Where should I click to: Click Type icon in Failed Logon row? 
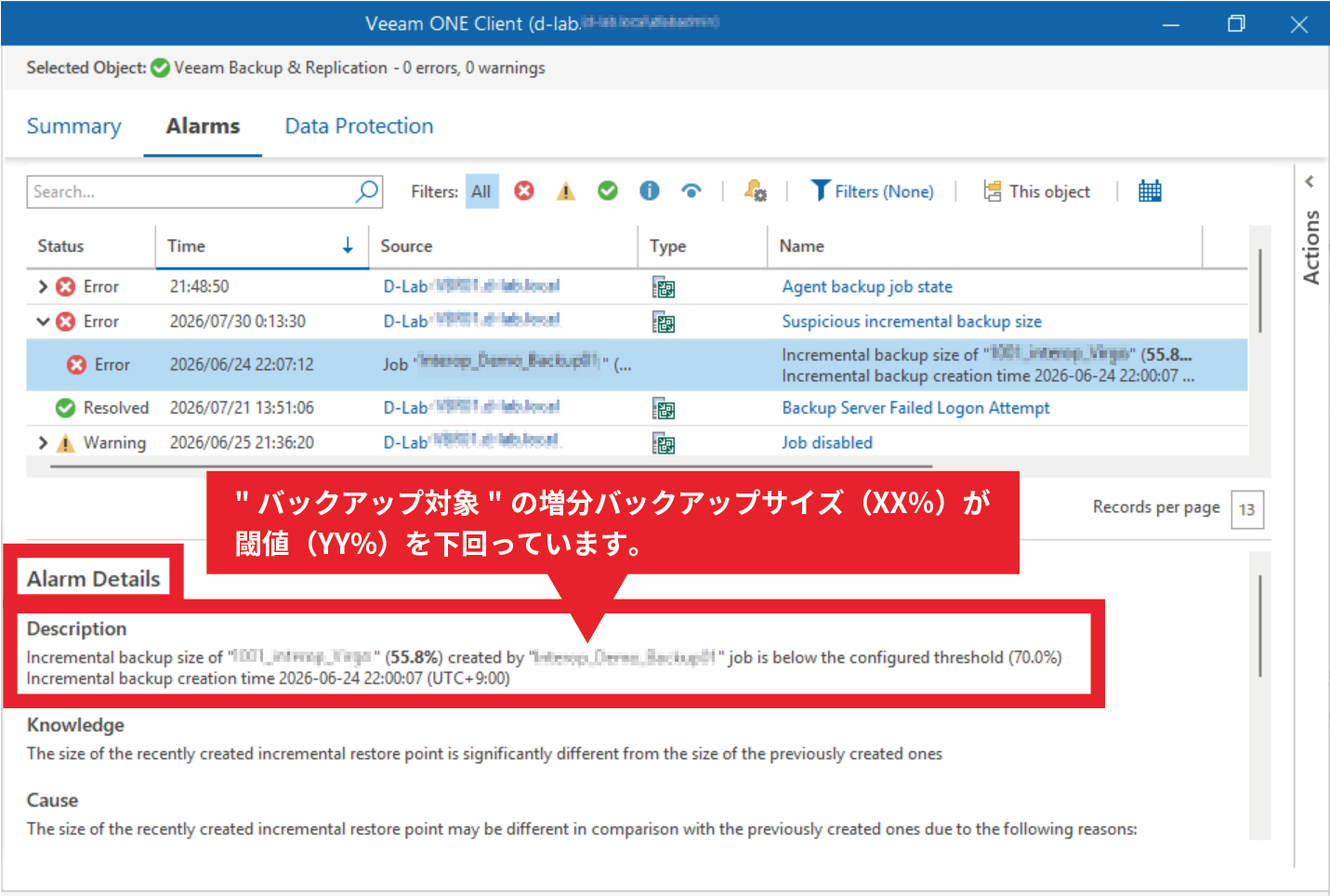(x=664, y=409)
